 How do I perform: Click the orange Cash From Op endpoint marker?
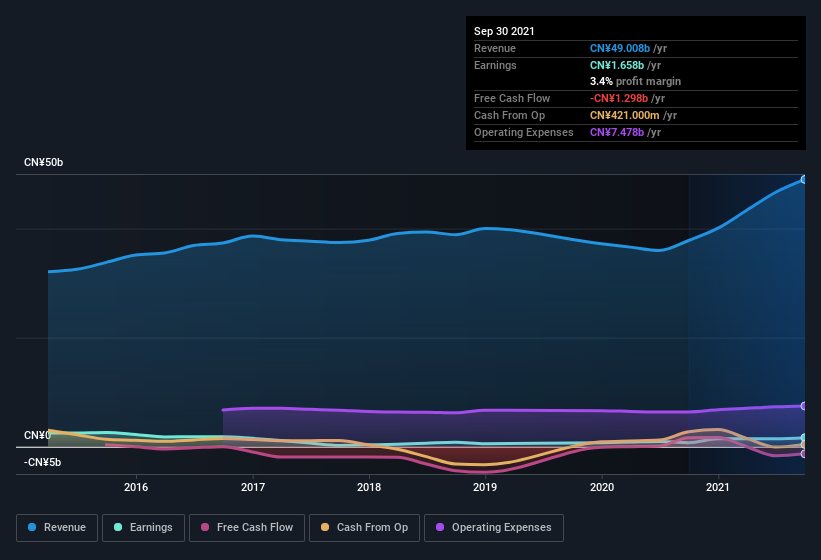(804, 445)
